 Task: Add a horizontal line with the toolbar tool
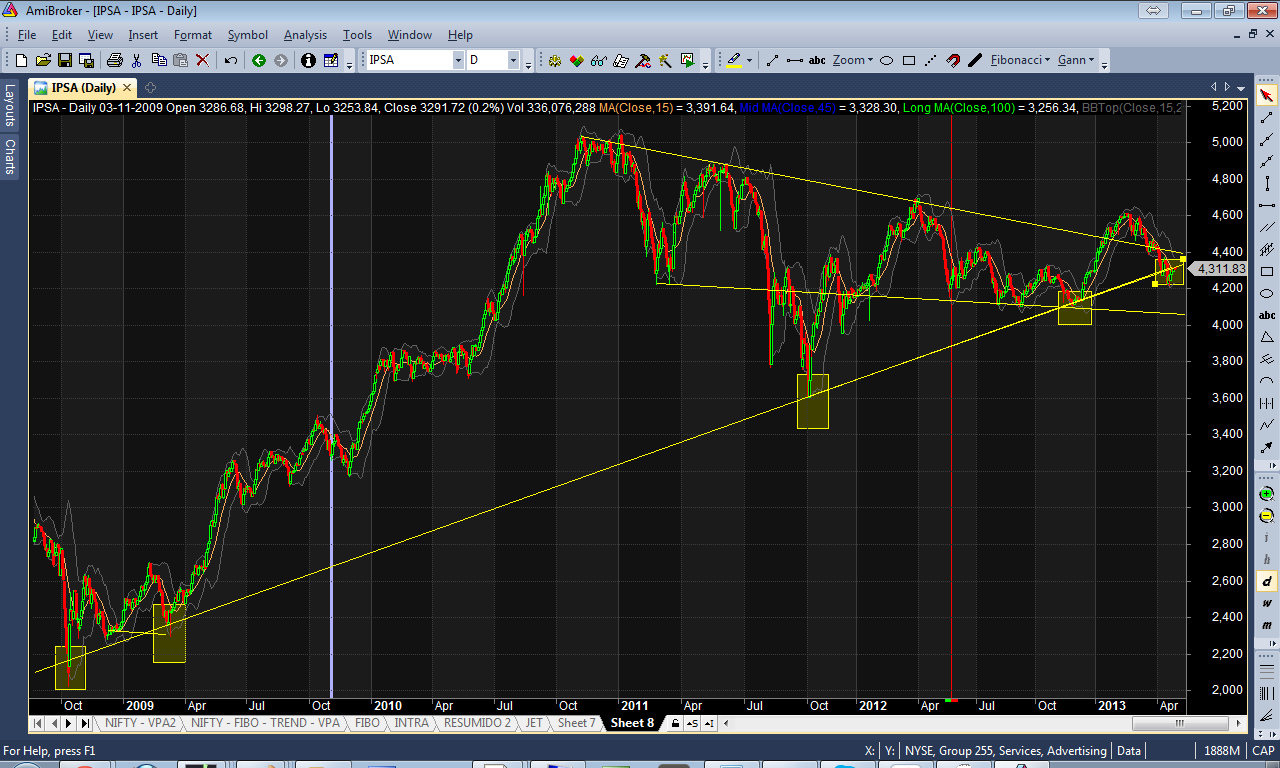[x=795, y=60]
